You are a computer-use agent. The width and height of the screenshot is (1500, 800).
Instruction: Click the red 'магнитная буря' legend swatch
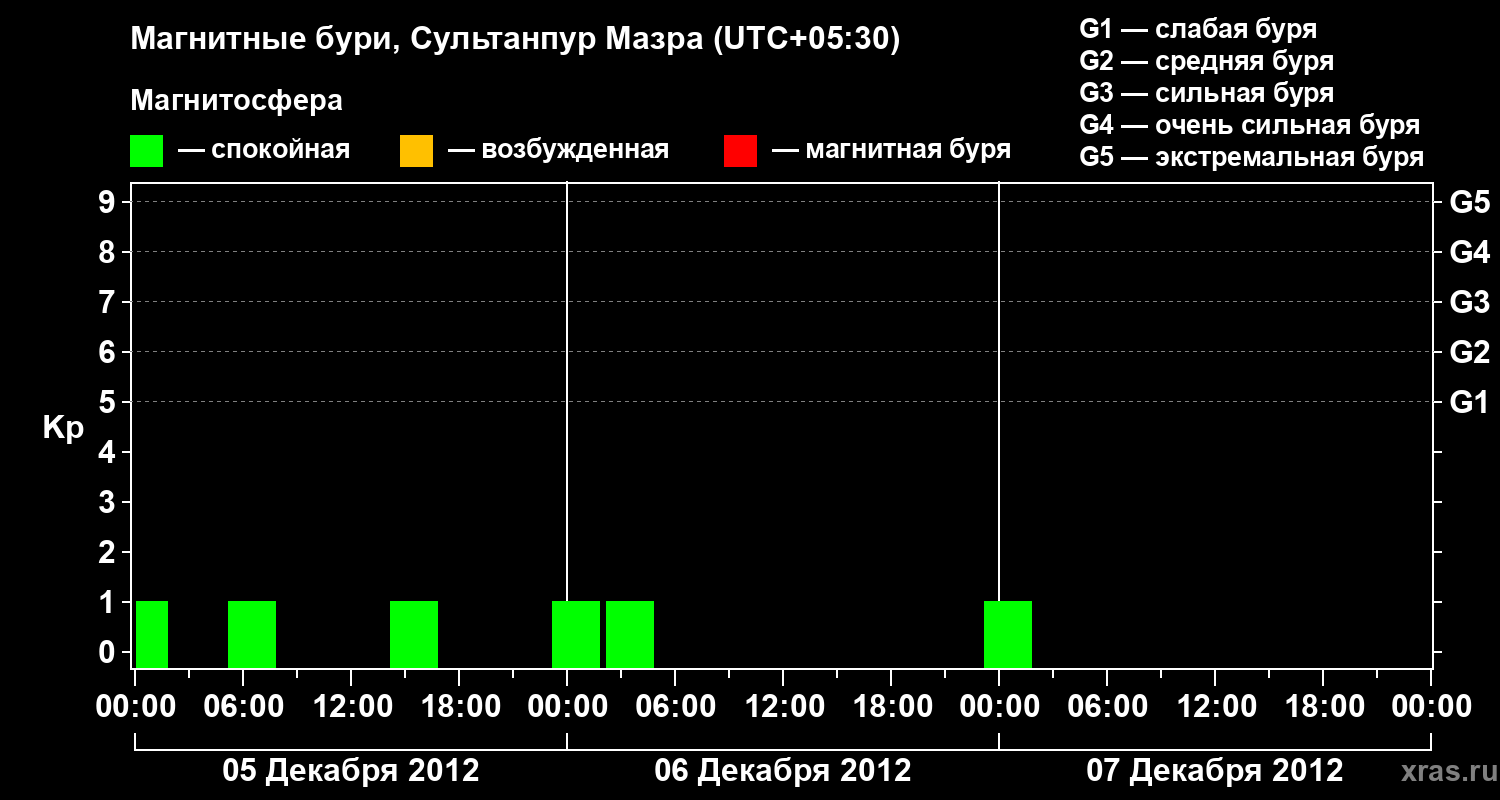740,151
